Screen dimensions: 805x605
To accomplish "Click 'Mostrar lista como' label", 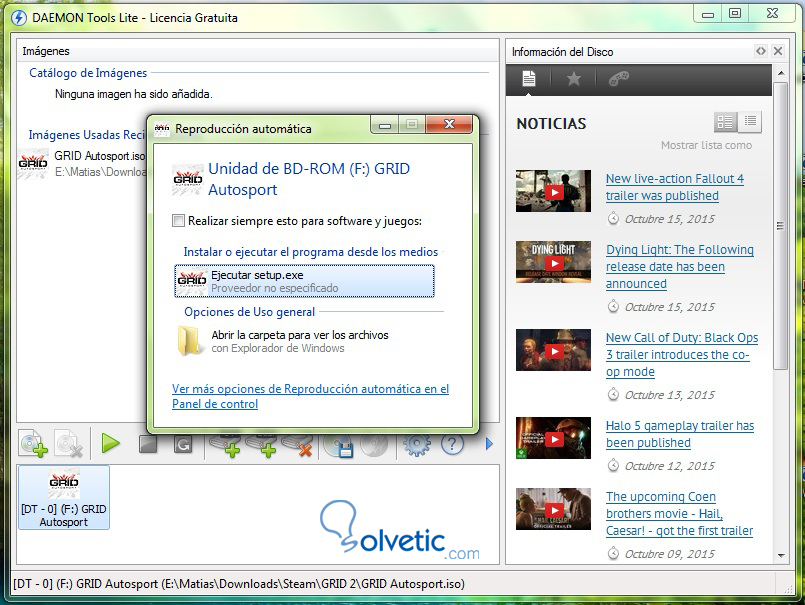I will [706, 145].
